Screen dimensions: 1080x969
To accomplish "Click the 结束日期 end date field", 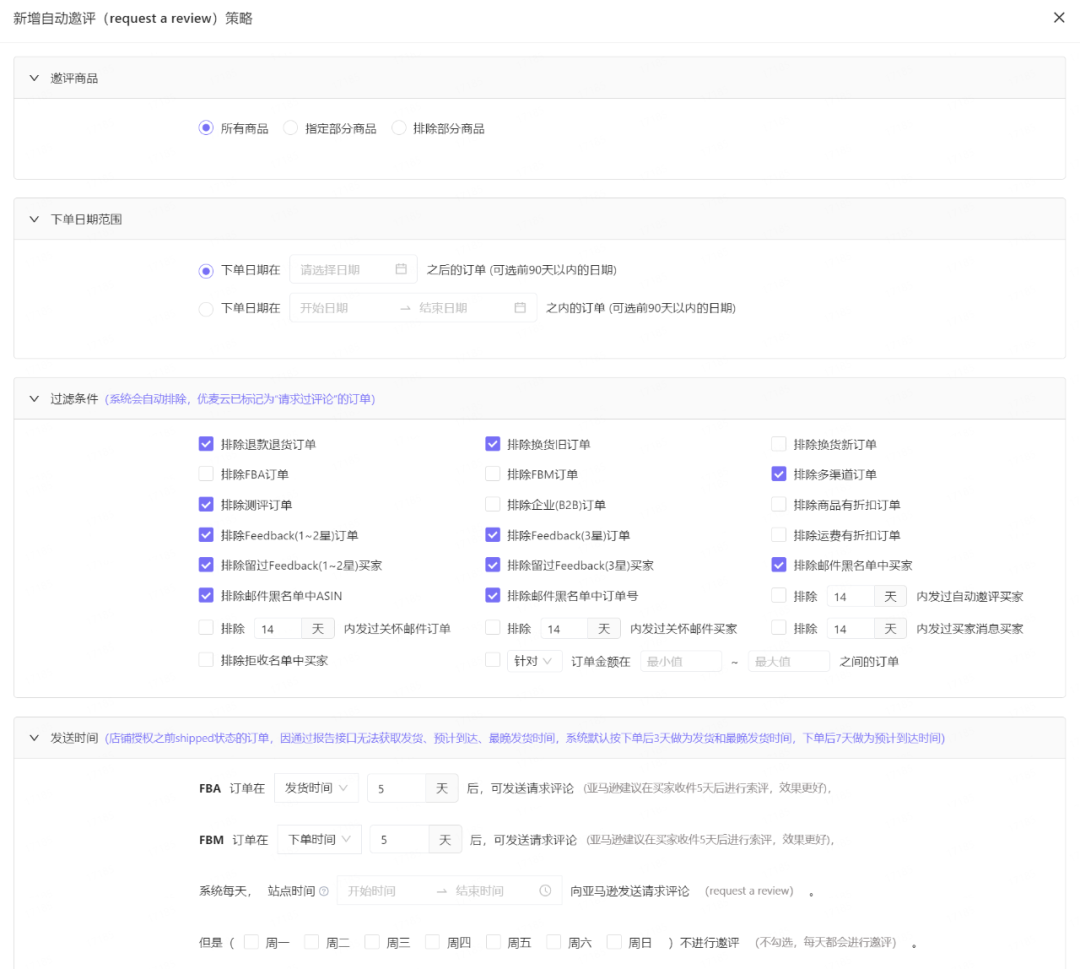I will point(461,308).
